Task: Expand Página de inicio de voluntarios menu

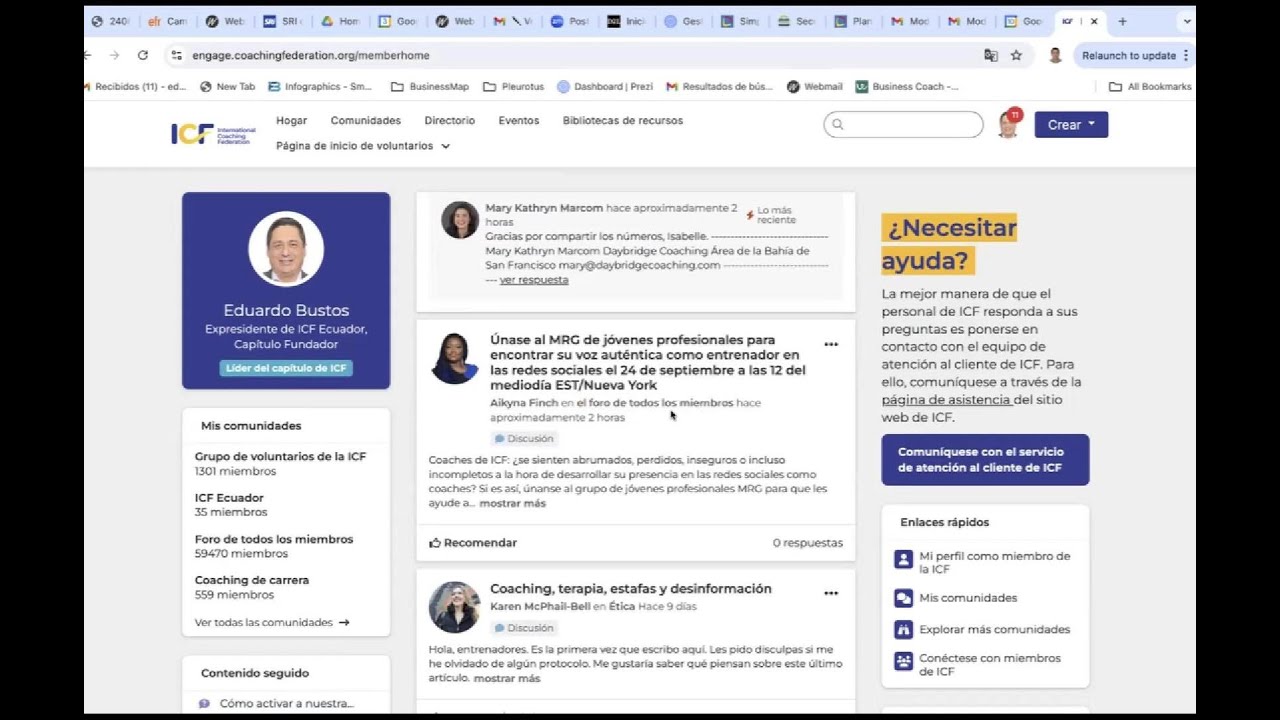Action: click(x=363, y=146)
